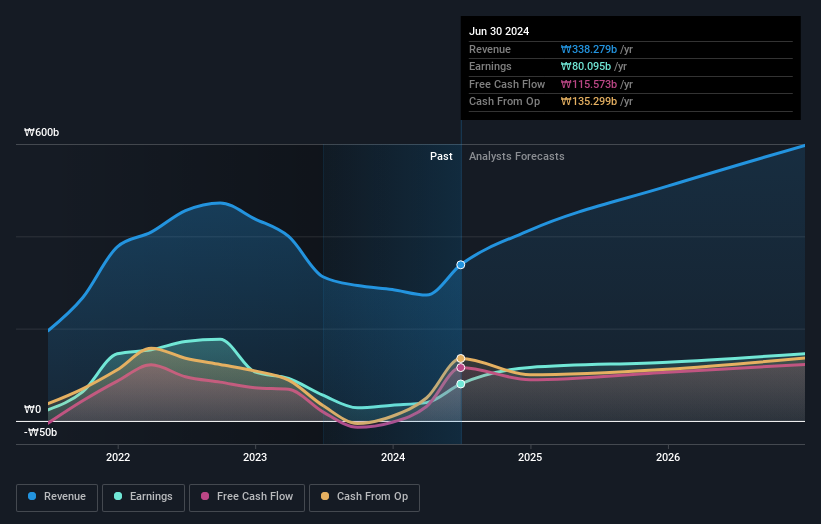
Task: Click the Free Cash Flow tooltip row label
Action: point(507,84)
